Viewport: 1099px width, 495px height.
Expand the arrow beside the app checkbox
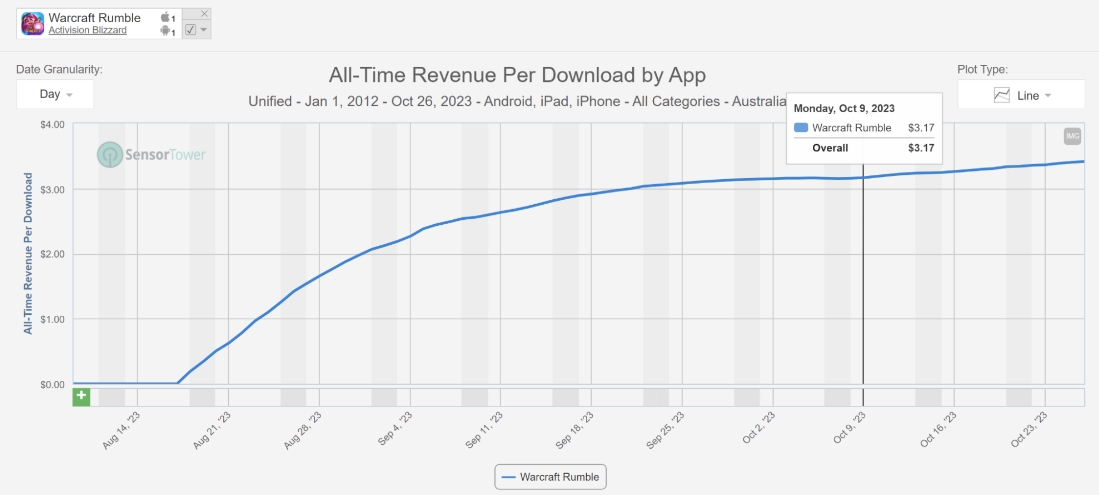click(203, 29)
